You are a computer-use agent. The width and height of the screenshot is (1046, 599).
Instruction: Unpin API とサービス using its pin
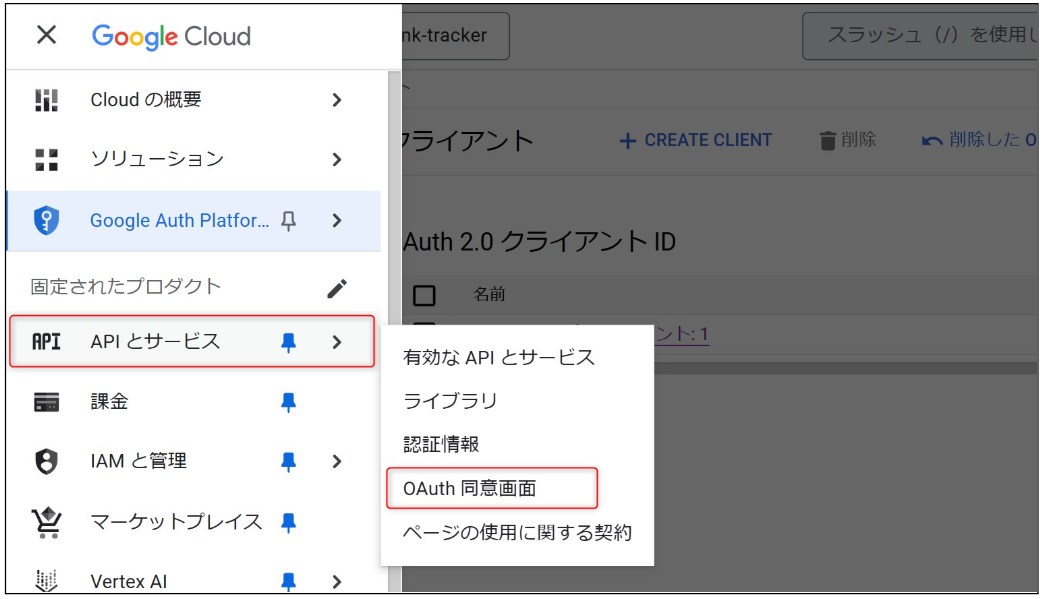[x=288, y=342]
